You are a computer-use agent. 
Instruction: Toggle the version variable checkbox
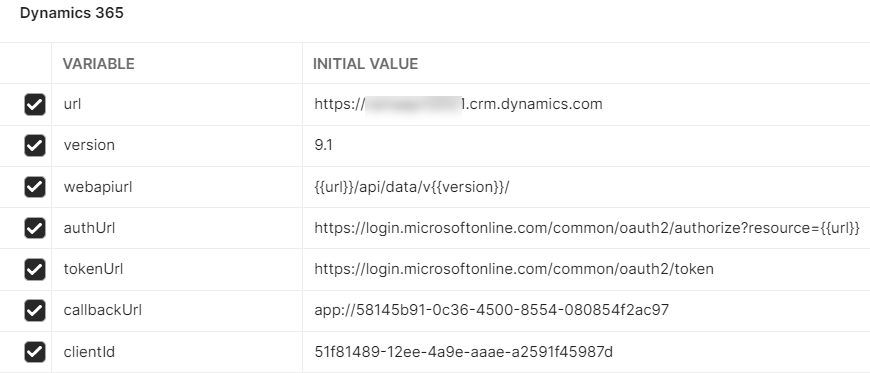(x=34, y=145)
